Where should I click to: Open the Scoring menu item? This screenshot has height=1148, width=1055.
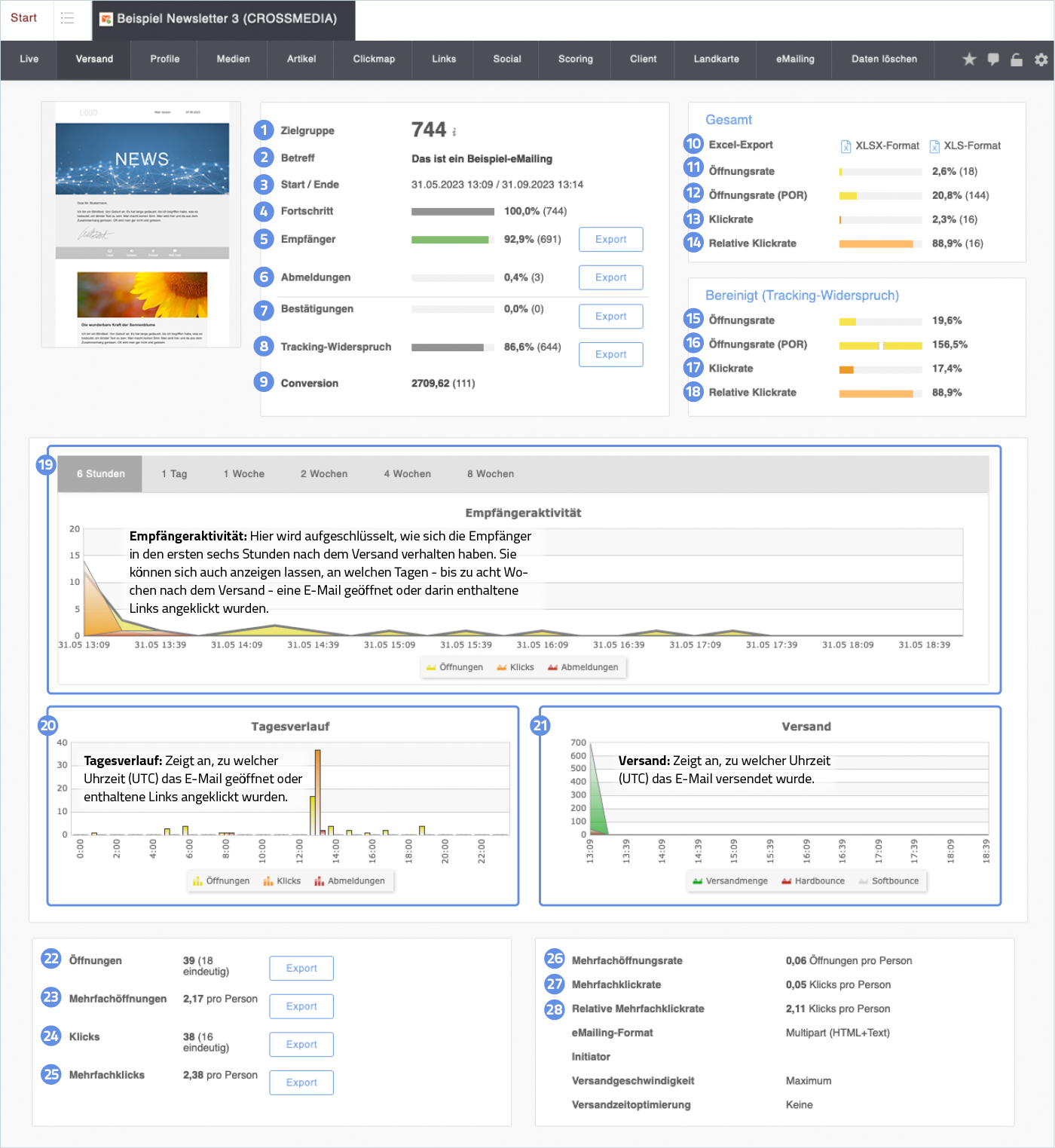pyautogui.click(x=576, y=59)
